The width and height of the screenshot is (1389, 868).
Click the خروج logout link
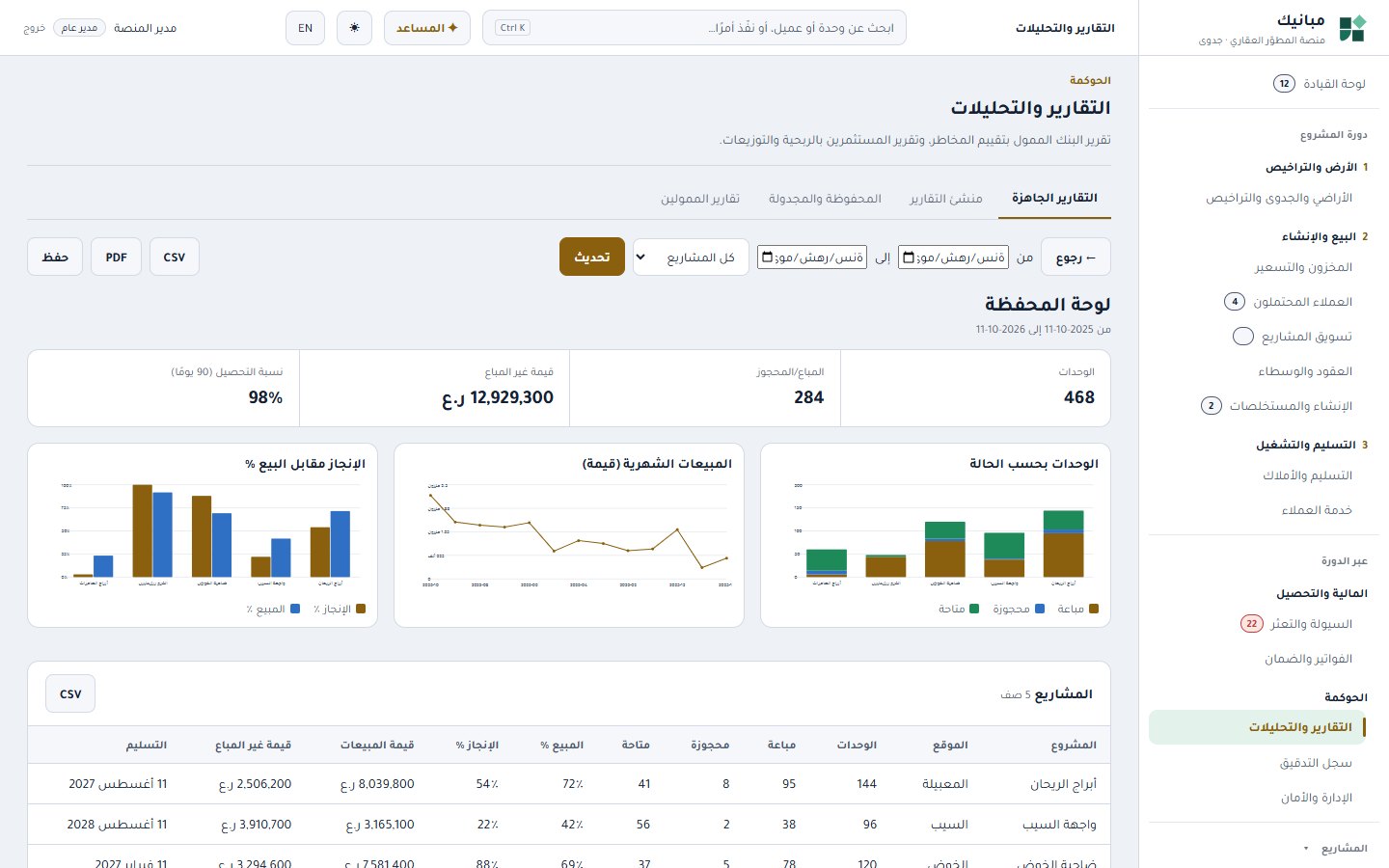click(35, 28)
